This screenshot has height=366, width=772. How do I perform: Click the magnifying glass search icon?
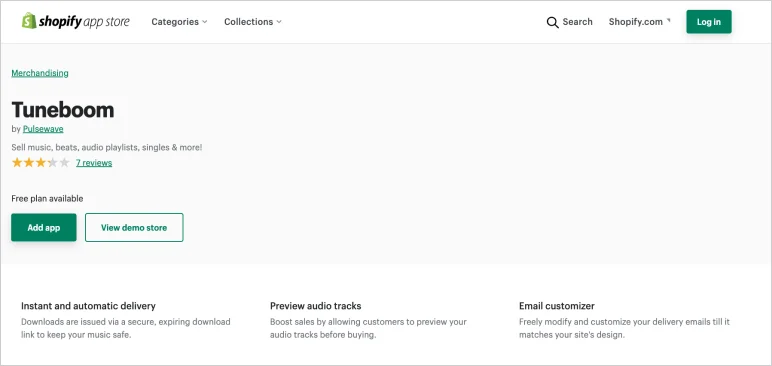[x=552, y=22]
